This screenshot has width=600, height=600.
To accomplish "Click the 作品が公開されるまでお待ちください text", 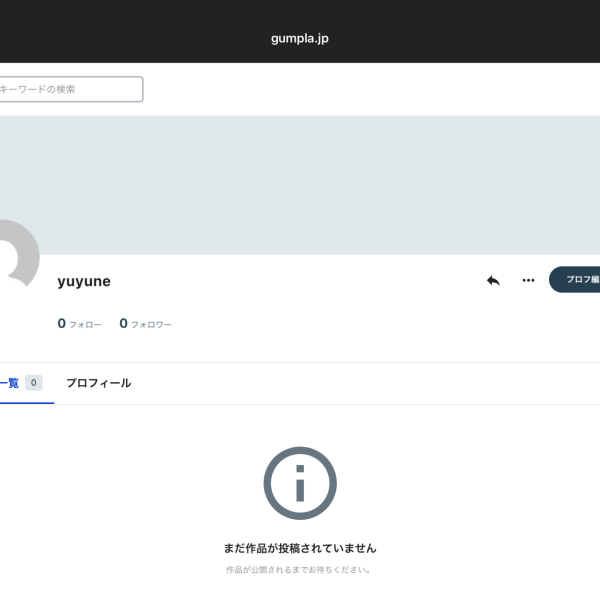I will pyautogui.click(x=298, y=570).
